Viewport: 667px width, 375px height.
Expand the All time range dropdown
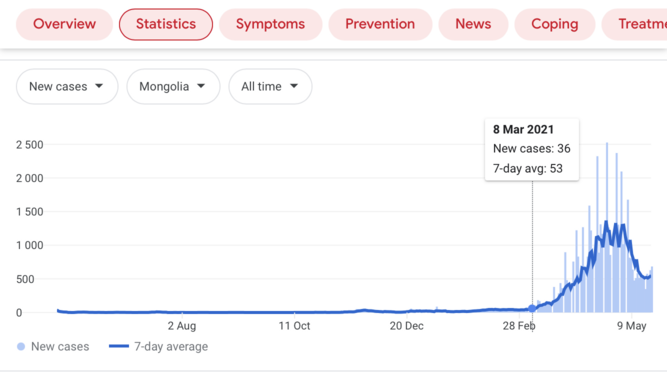pos(271,87)
